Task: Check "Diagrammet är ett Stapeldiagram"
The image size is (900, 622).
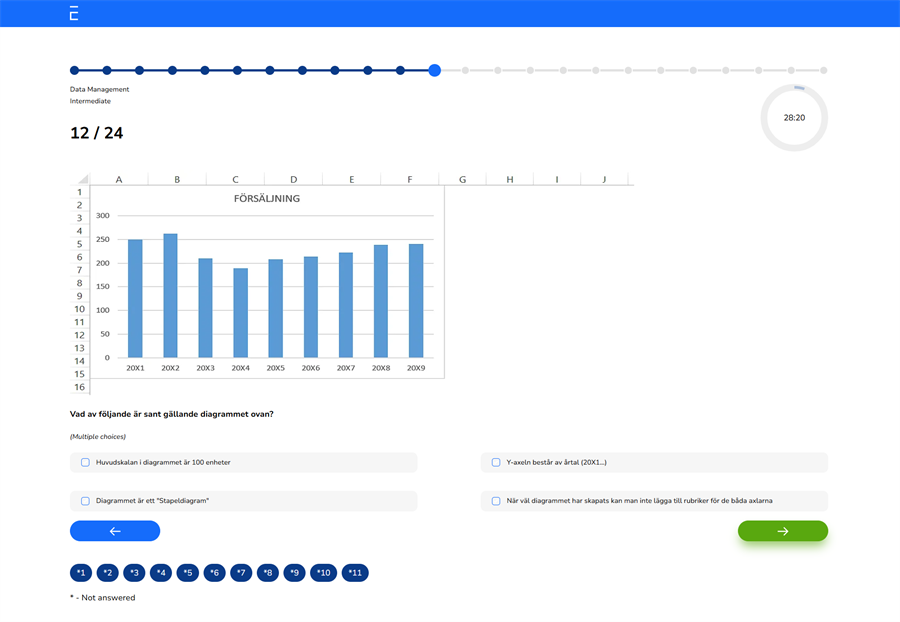Action: (84, 500)
